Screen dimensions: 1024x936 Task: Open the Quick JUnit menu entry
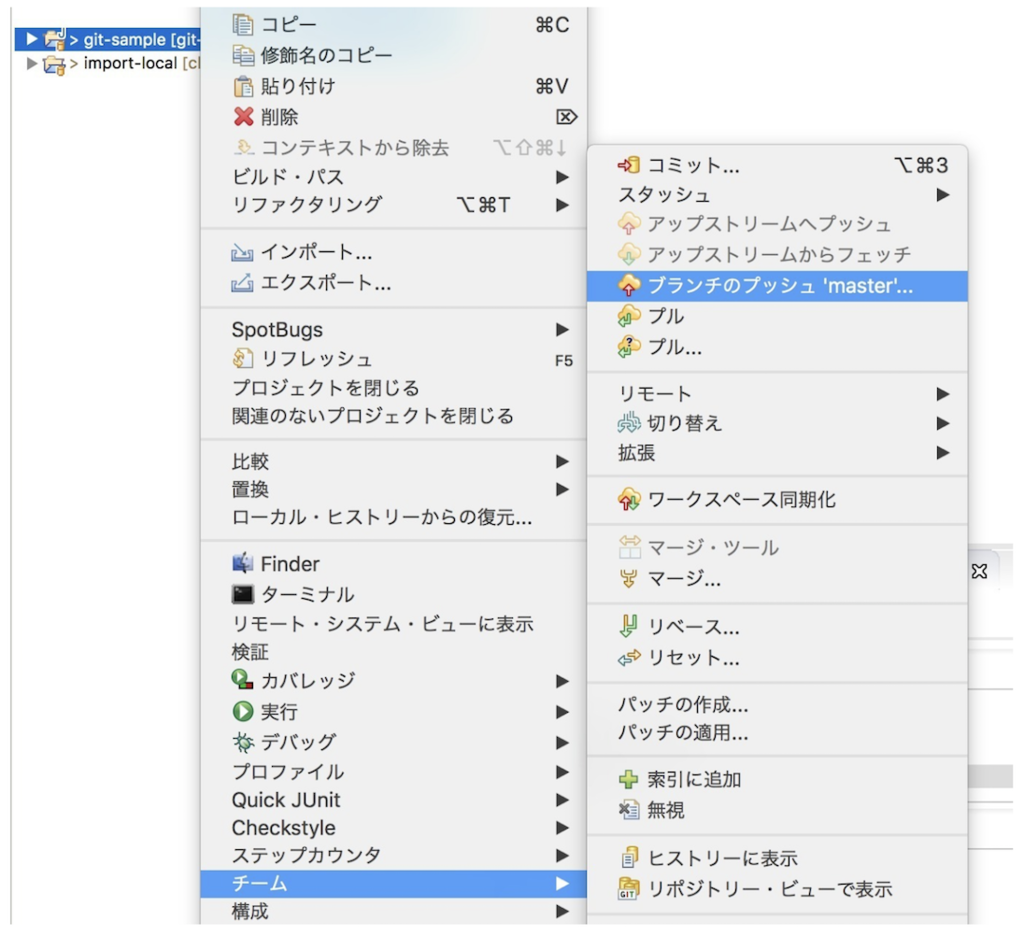(x=394, y=800)
